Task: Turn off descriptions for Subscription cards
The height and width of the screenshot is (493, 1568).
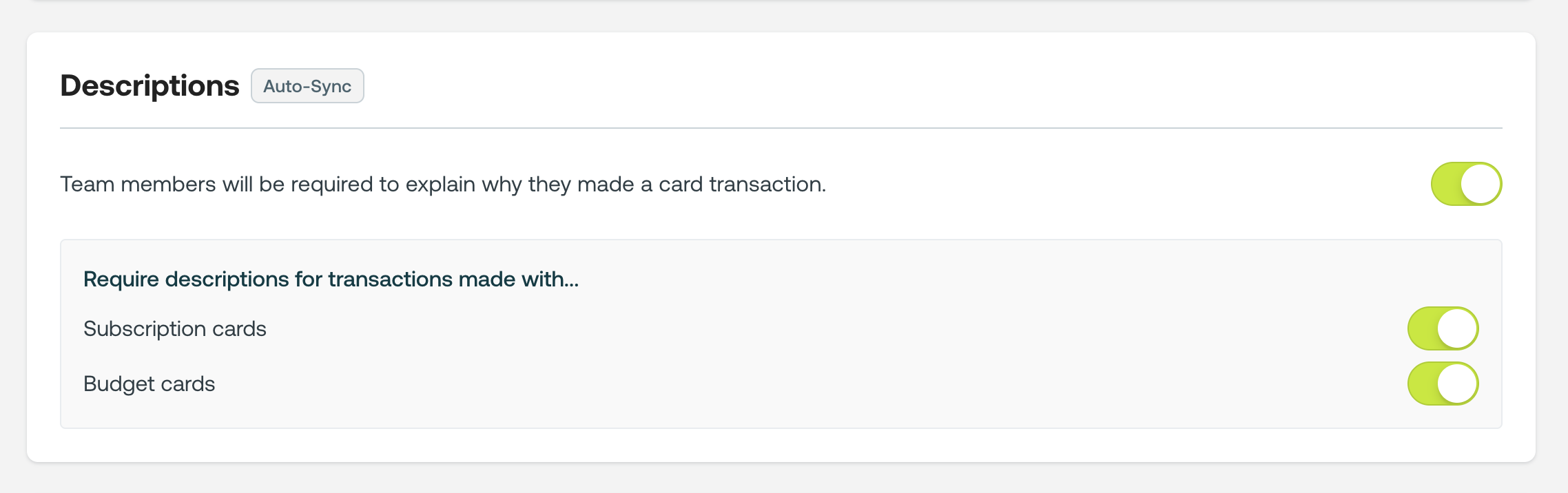Action: click(1443, 328)
